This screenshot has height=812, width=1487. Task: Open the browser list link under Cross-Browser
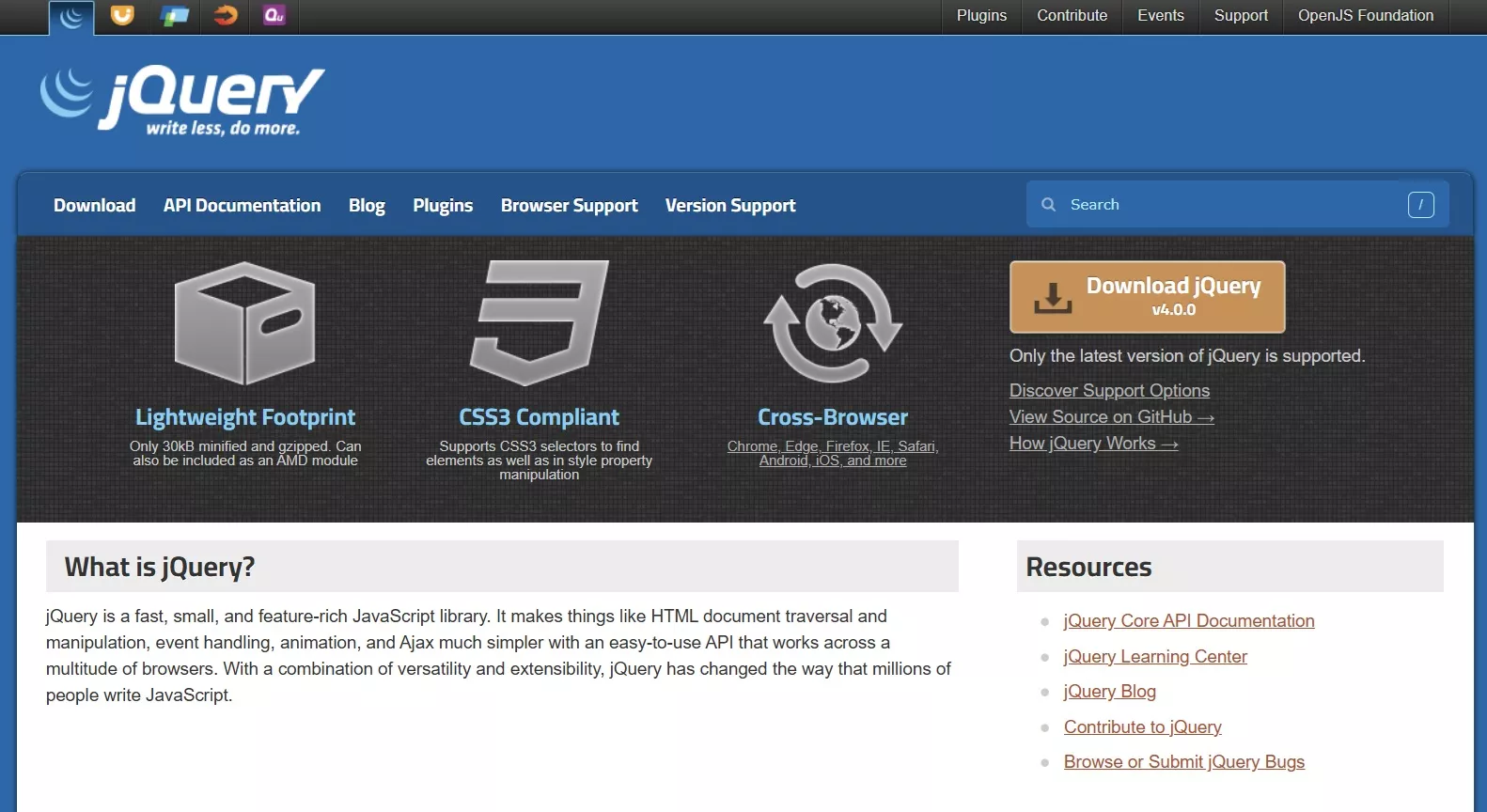pyautogui.click(x=833, y=453)
